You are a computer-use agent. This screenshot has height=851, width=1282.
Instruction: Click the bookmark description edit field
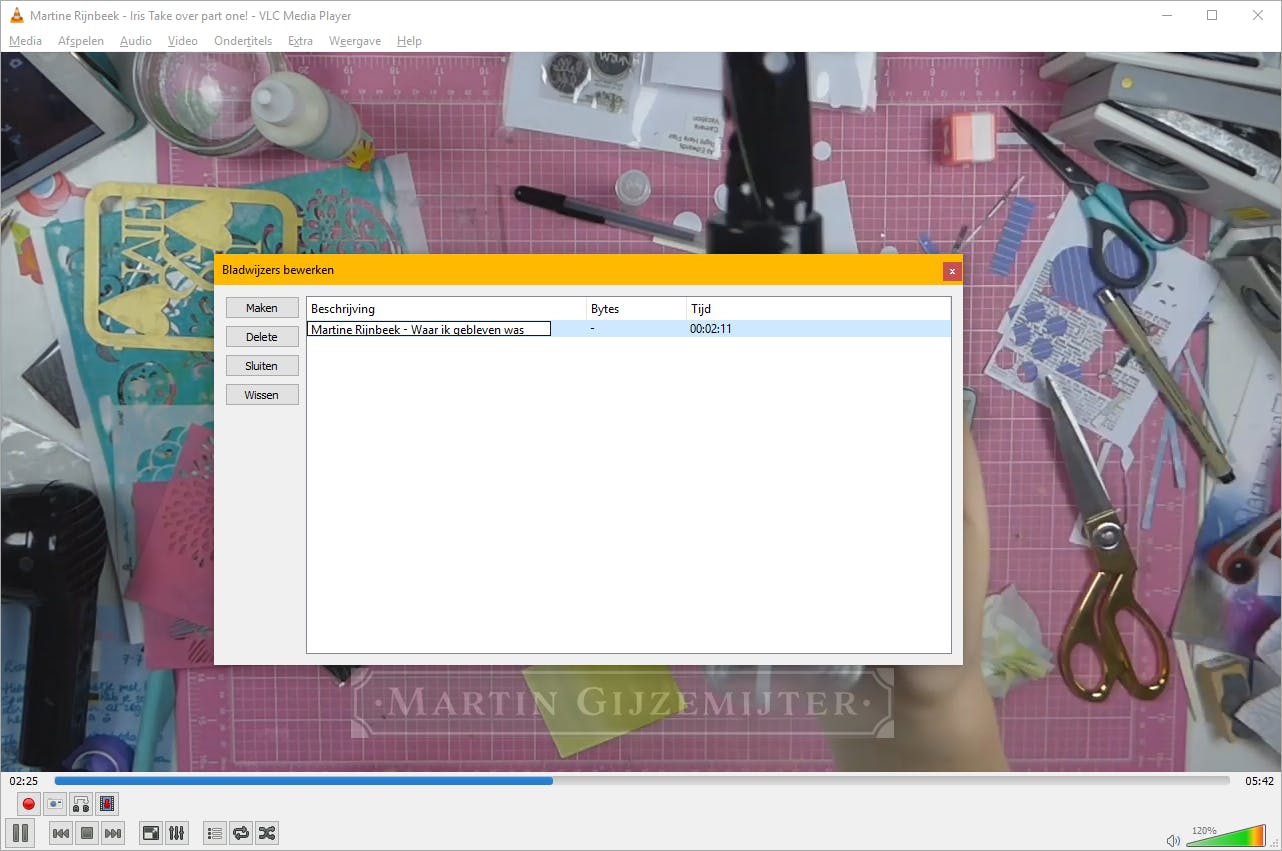coord(429,329)
